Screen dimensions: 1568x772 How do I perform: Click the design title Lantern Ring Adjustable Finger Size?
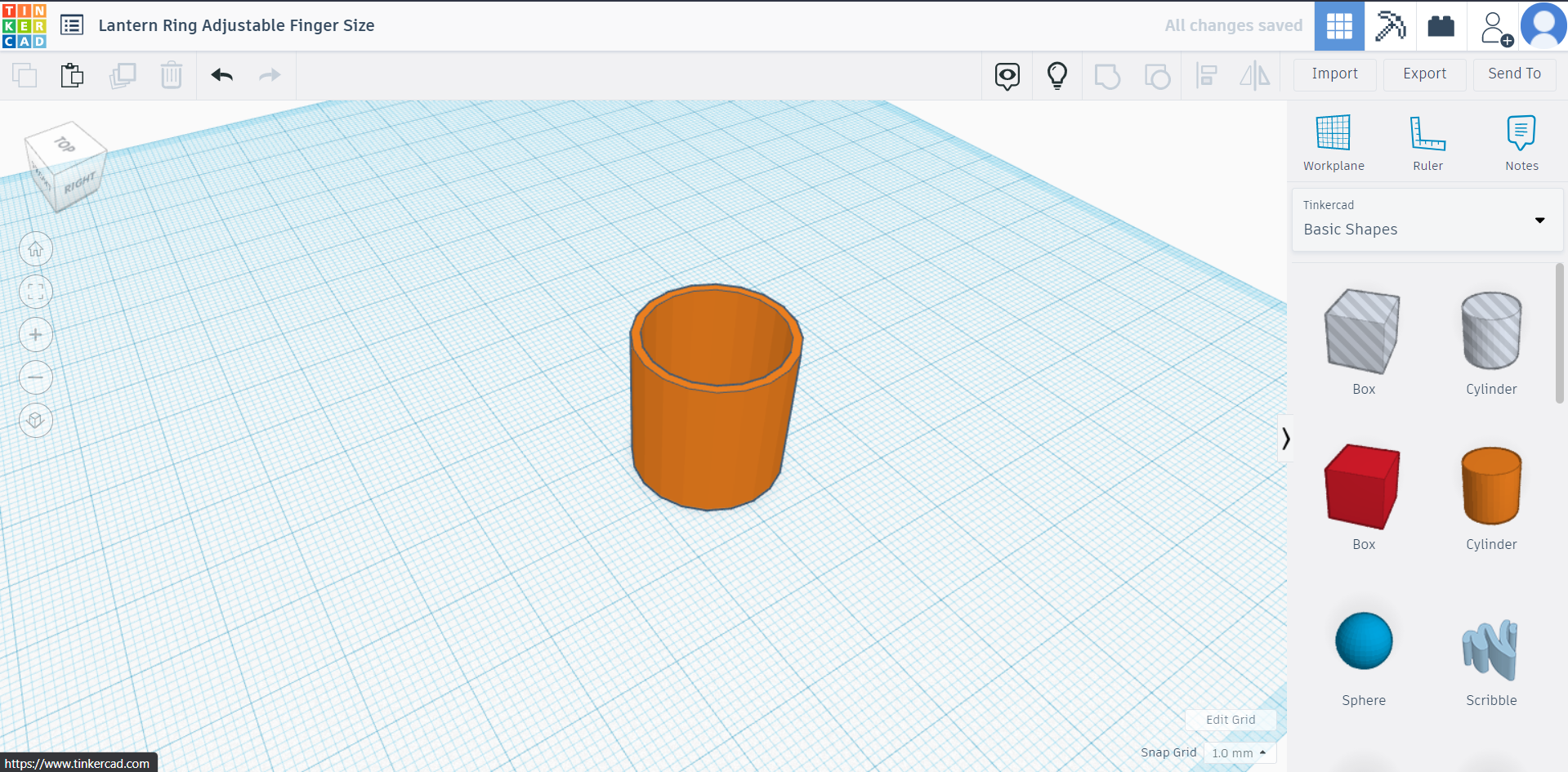pyautogui.click(x=236, y=25)
